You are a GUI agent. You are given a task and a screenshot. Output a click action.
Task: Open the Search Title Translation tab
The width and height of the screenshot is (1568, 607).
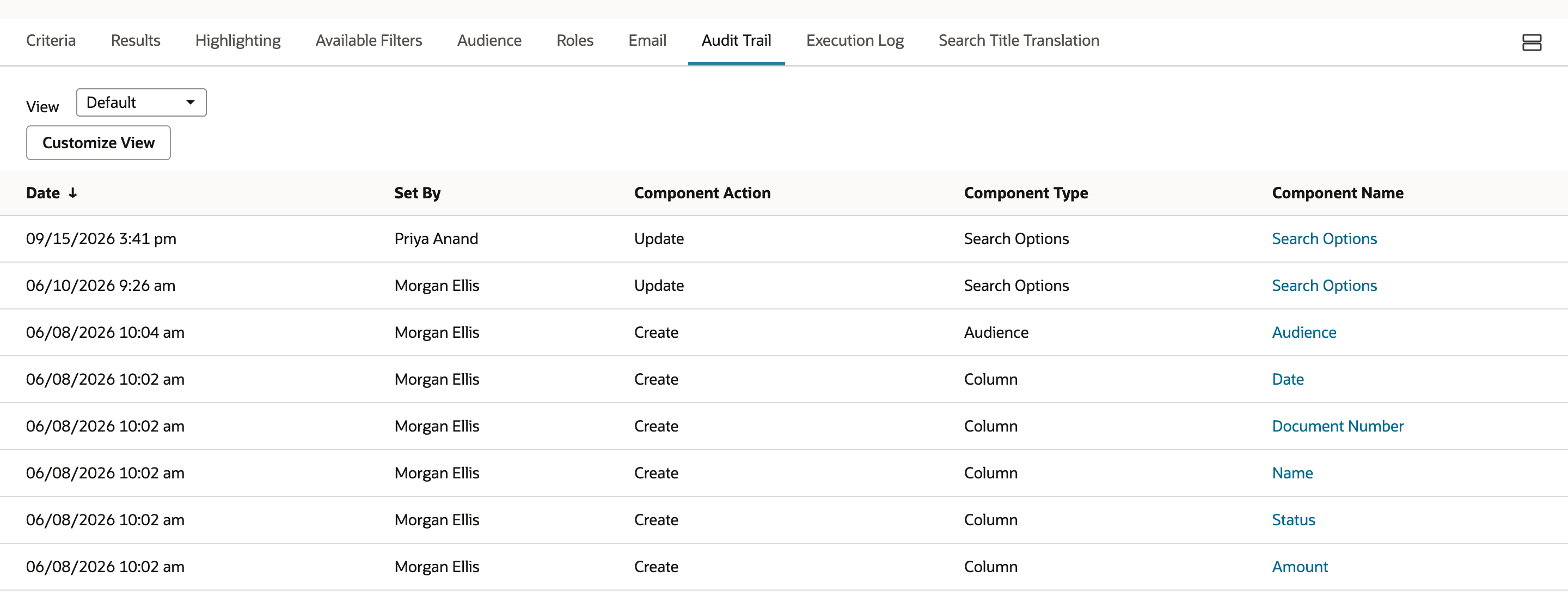tap(1019, 40)
